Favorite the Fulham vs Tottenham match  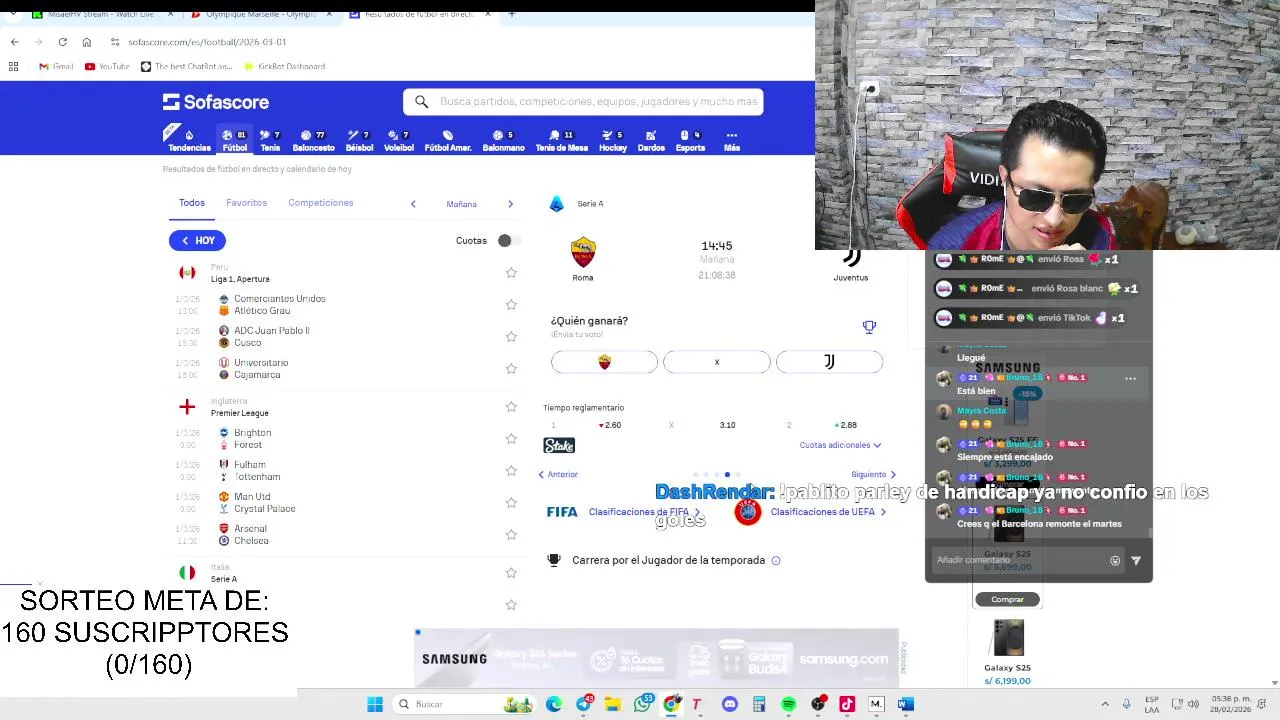pos(511,471)
